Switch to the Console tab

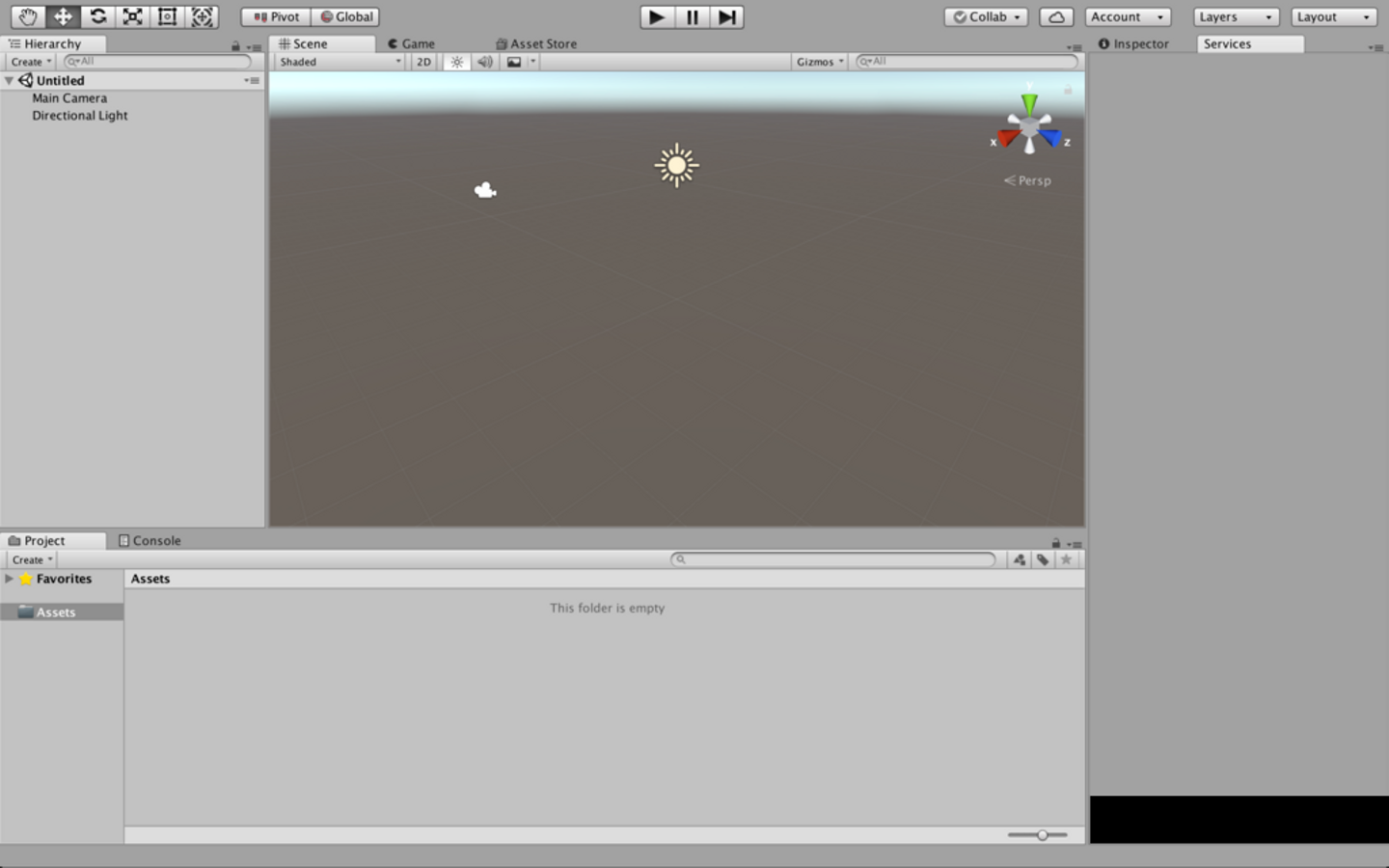(150, 540)
